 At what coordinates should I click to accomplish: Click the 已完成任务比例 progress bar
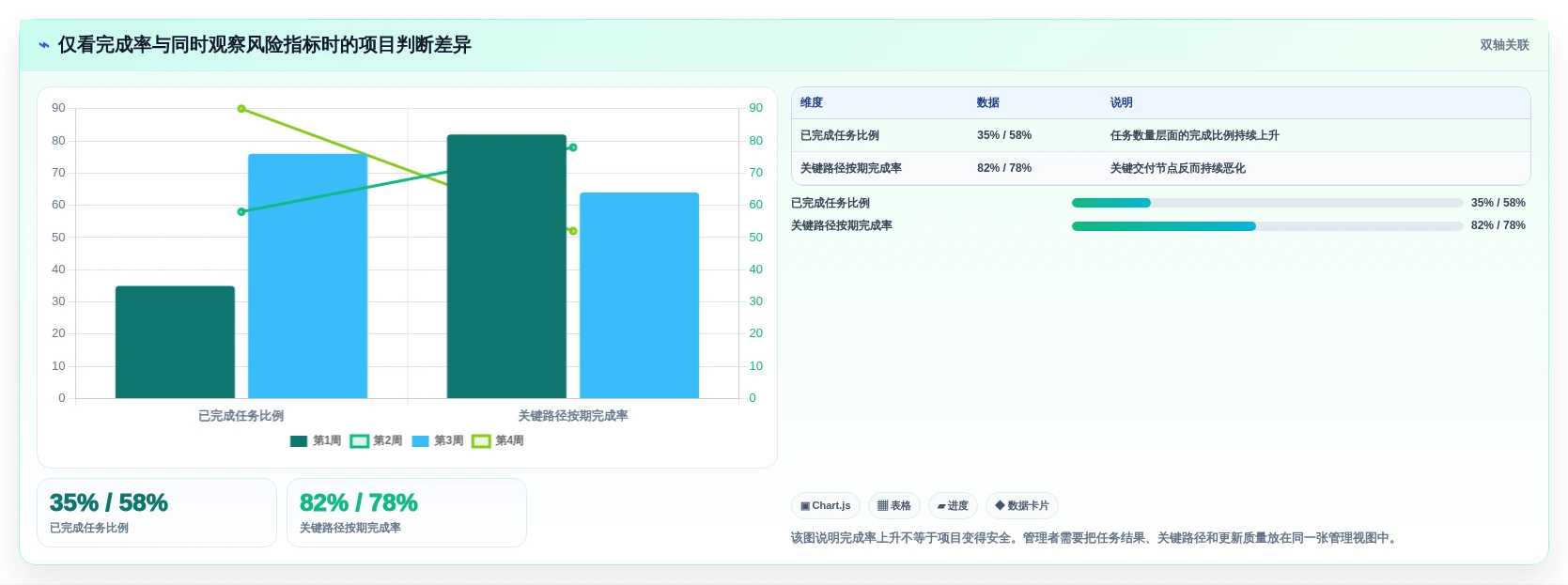(x=1267, y=203)
